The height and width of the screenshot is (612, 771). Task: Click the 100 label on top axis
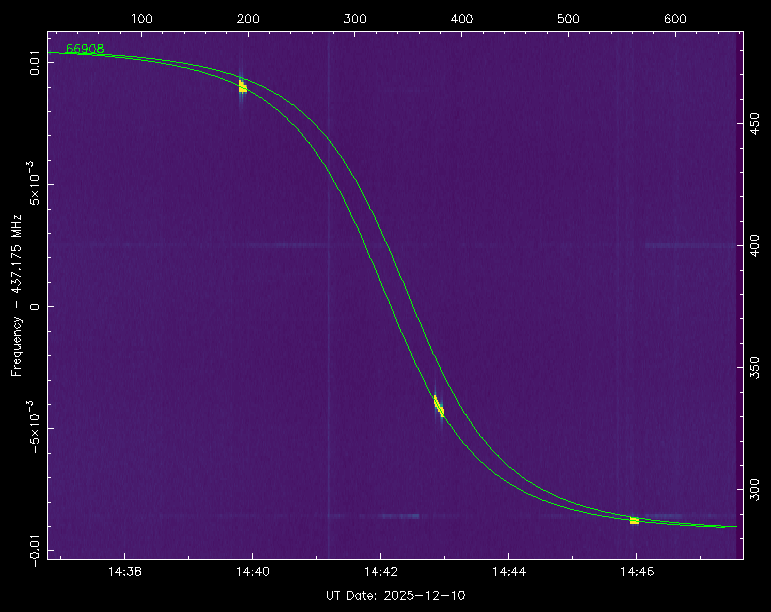(142, 19)
